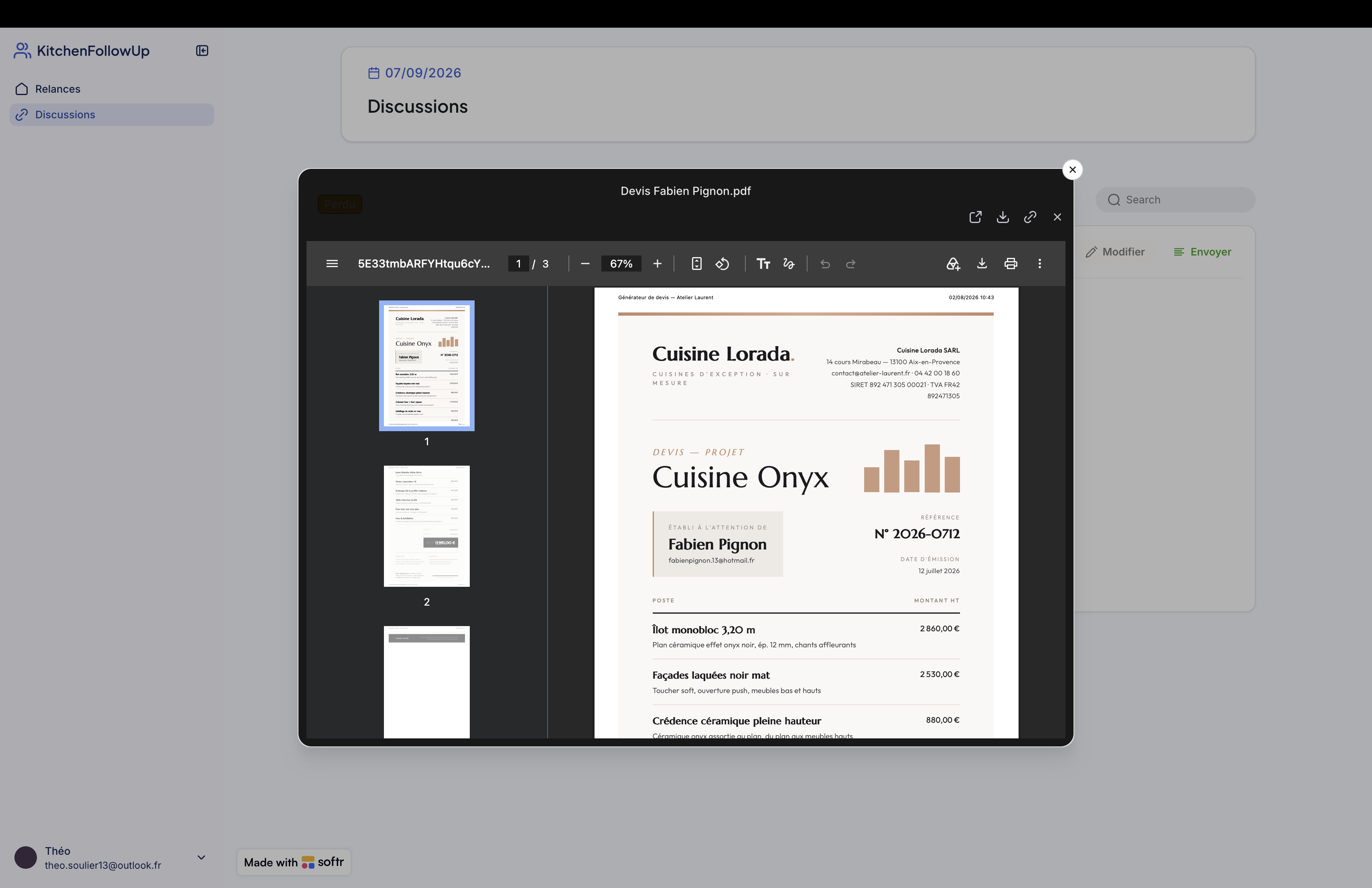Viewport: 1372px width, 888px height.
Task: Click the Modifier button
Action: (1115, 252)
